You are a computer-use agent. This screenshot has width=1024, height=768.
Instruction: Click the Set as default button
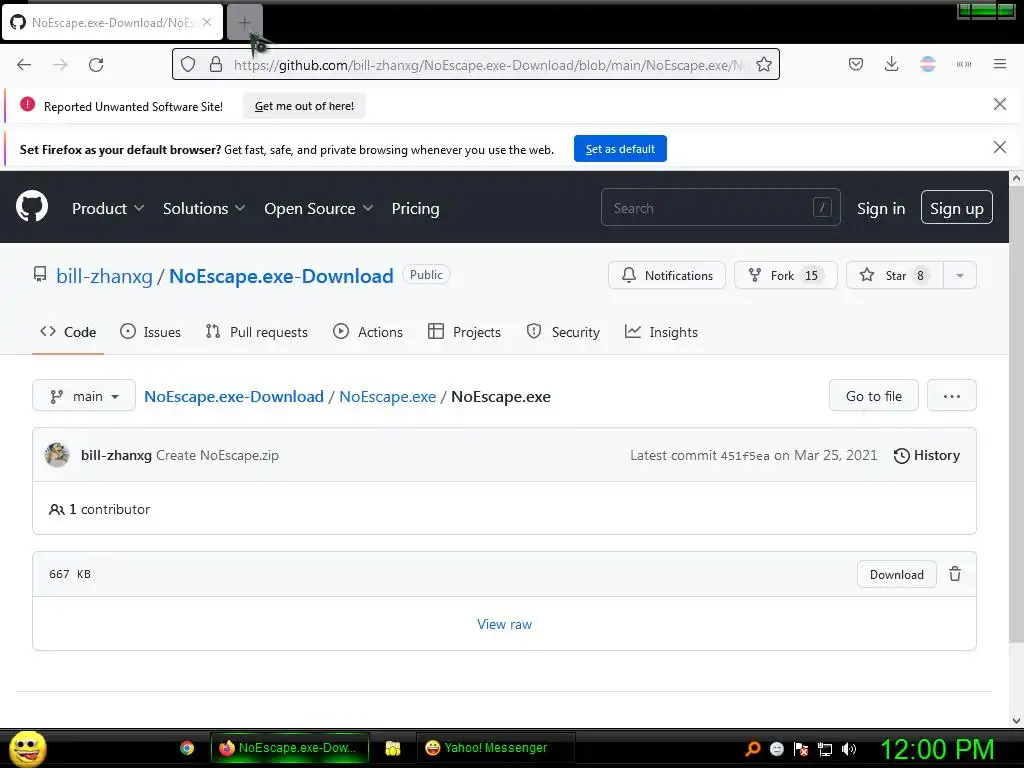pyautogui.click(x=620, y=149)
